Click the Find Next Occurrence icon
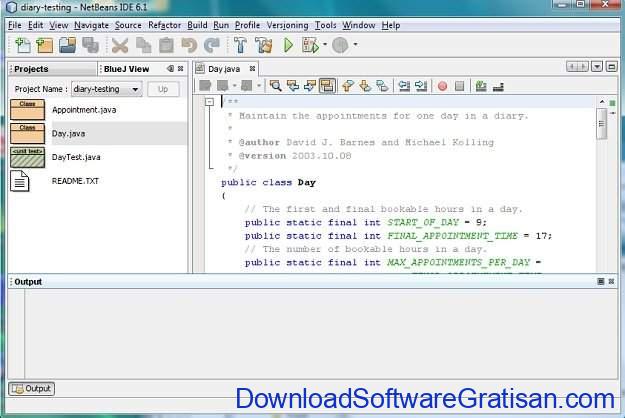625x418 pixels. point(310,86)
